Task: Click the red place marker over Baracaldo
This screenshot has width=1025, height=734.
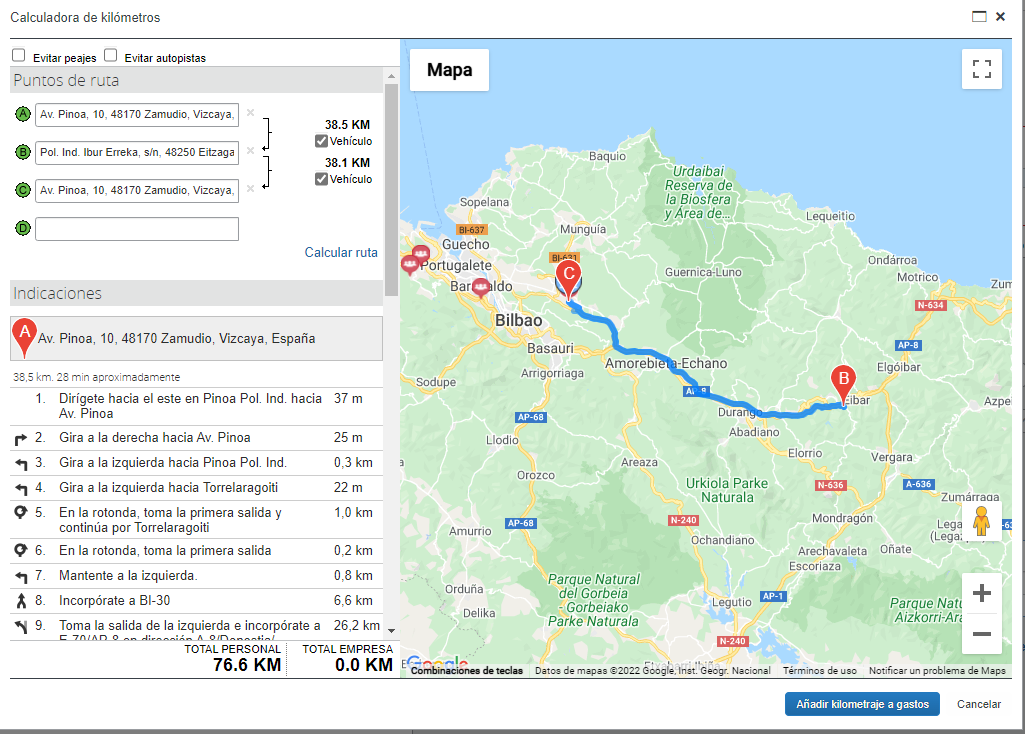Action: click(x=480, y=287)
